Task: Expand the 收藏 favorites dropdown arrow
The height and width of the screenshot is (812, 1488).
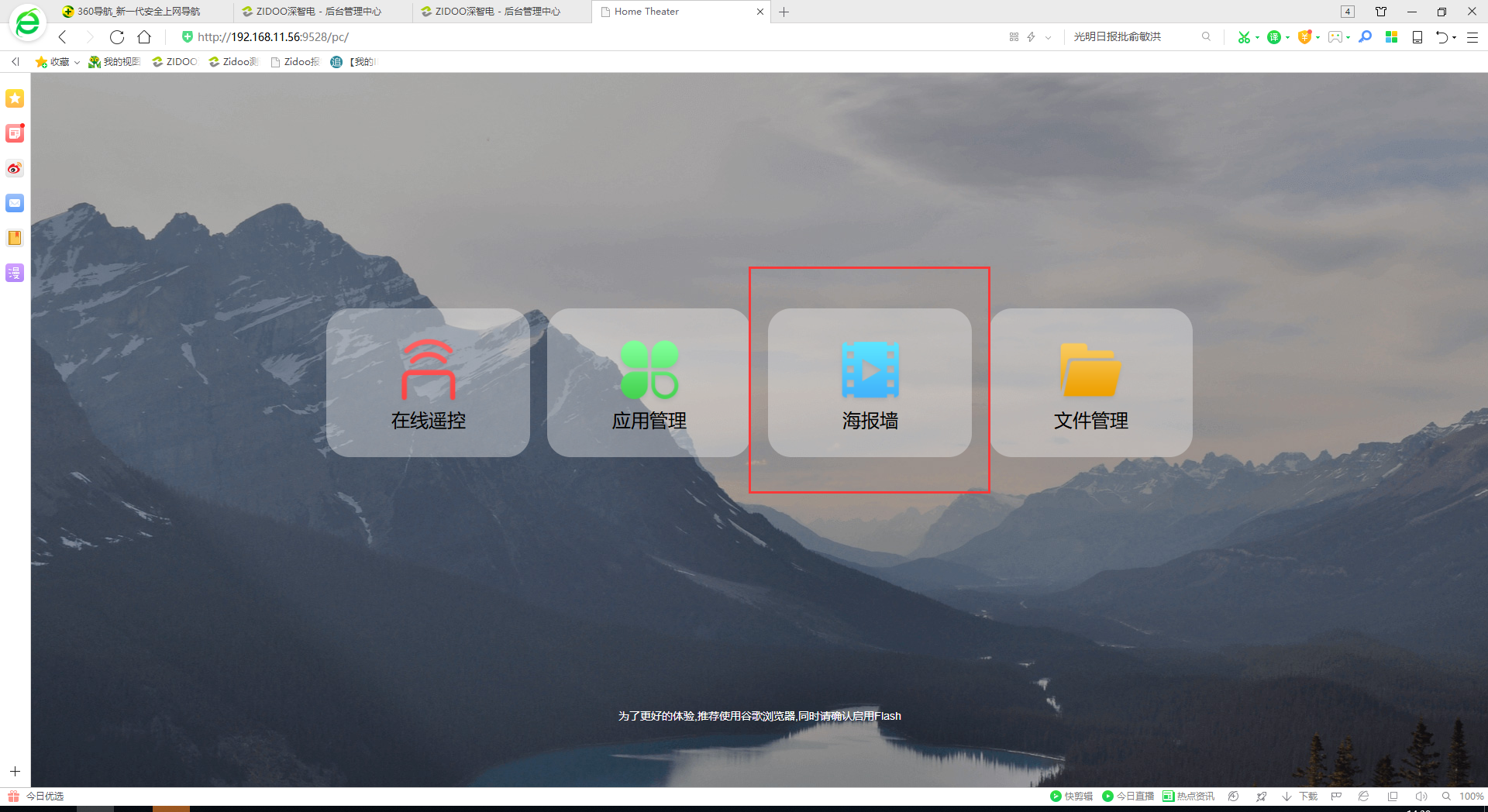Action: (x=77, y=62)
